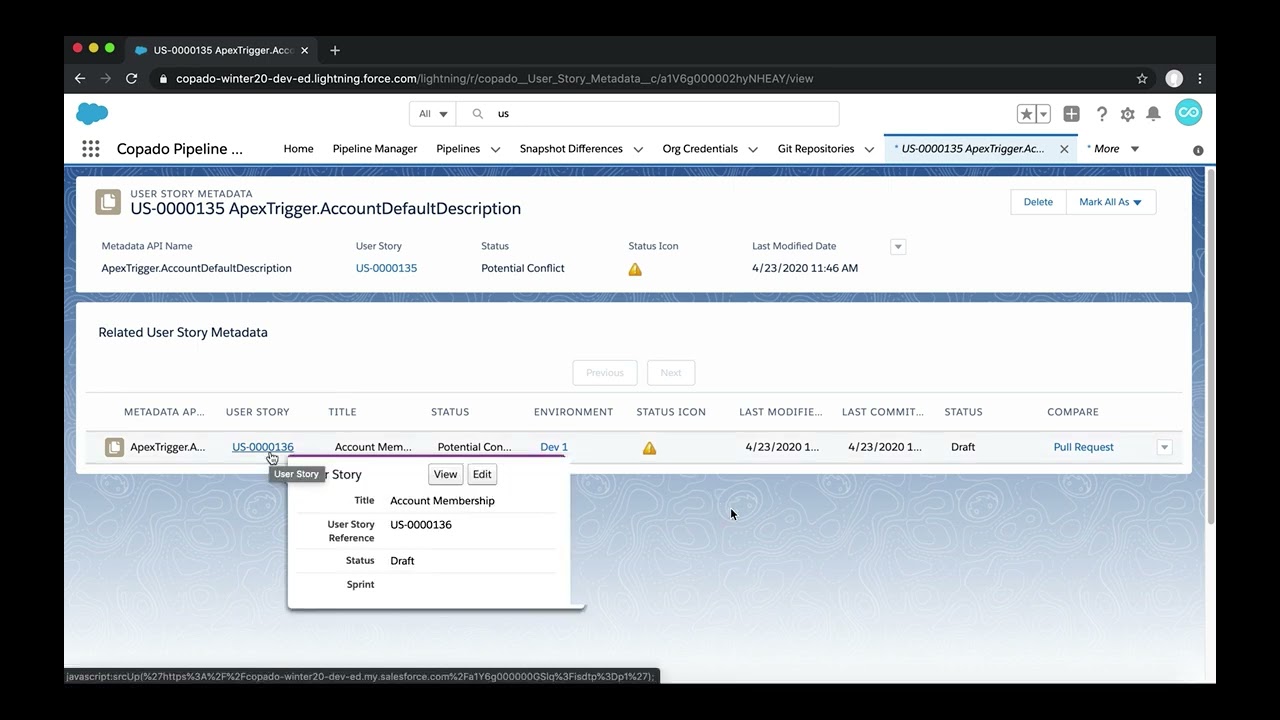1280x720 pixels.
Task: Open the Mark All As dropdown
Action: (x=1110, y=202)
